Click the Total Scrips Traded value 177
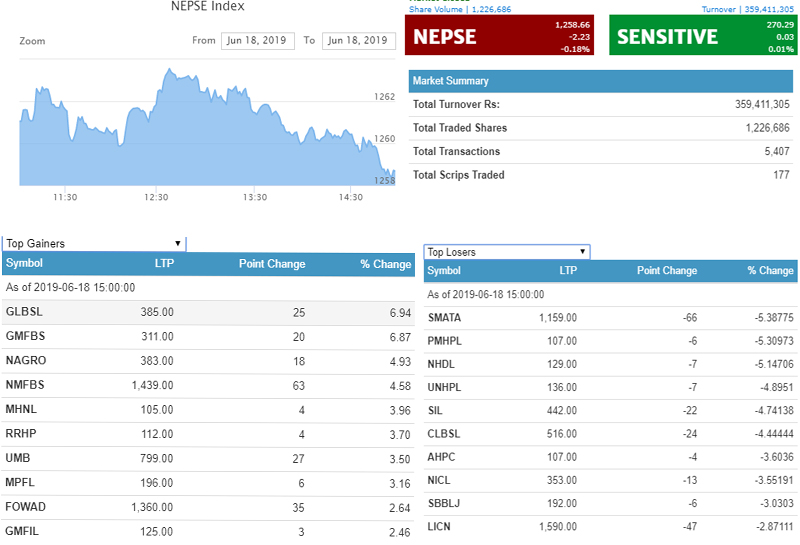The image size is (800, 545). (781, 175)
